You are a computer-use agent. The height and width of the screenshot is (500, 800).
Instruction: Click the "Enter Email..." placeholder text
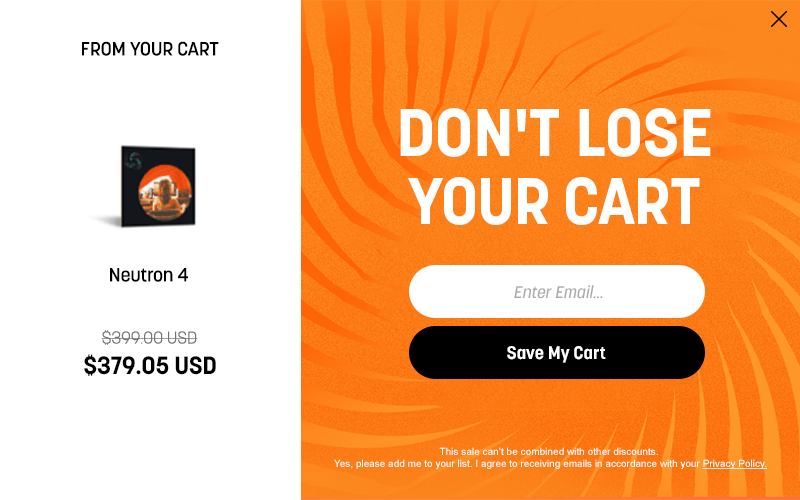pos(558,293)
